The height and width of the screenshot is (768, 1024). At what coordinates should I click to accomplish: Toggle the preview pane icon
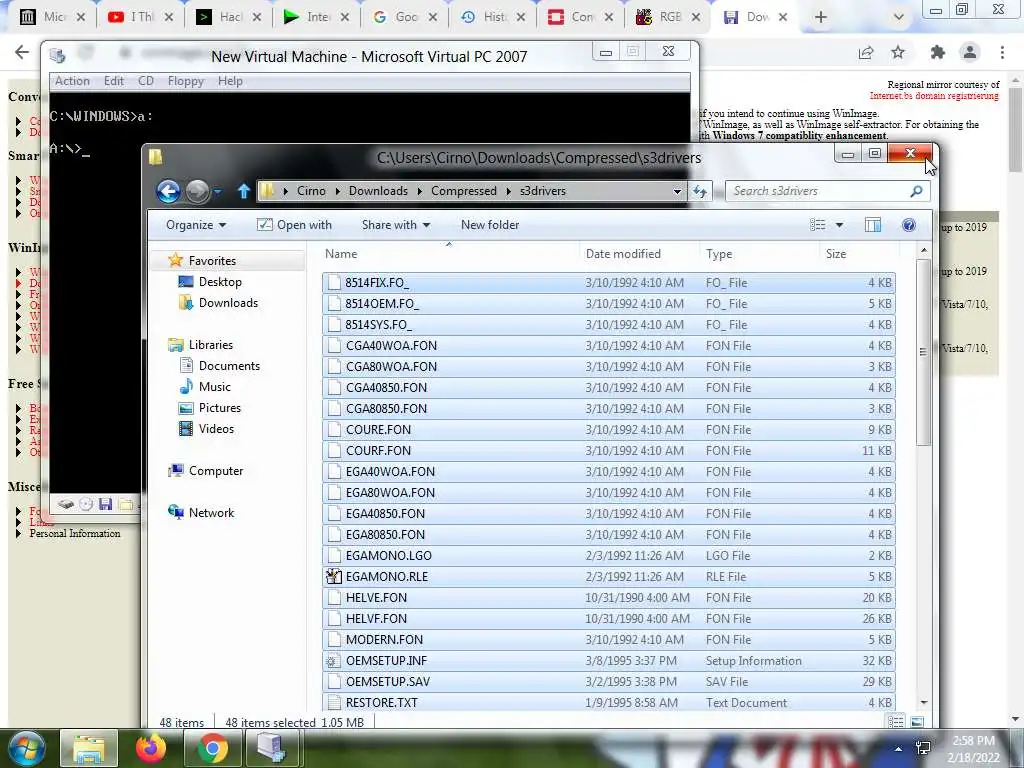click(872, 225)
